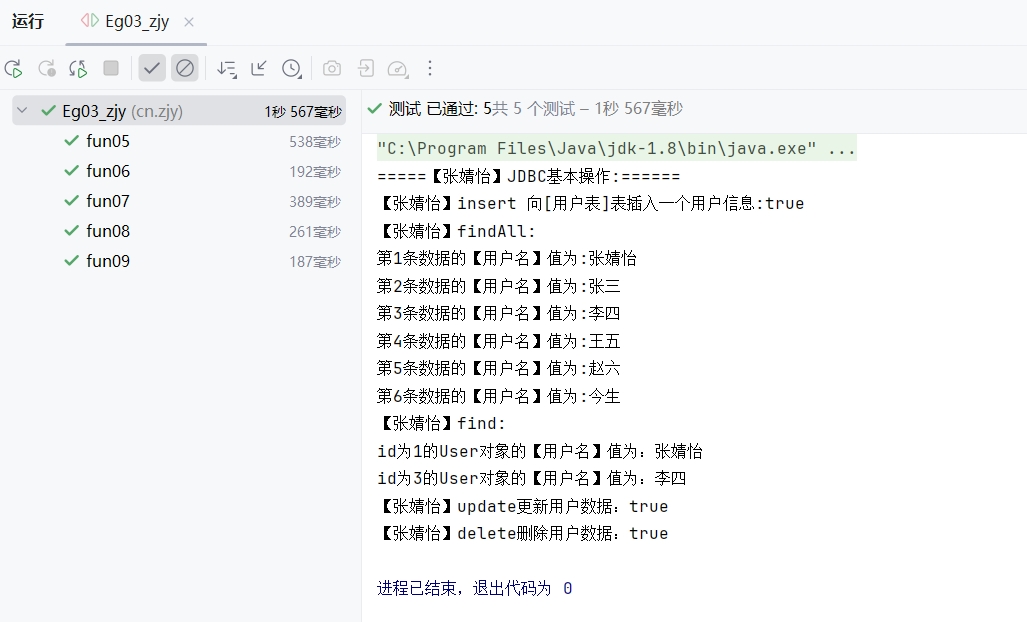This screenshot has height=622, width=1027.
Task: Click the Collapse All icon
Action: point(259,68)
